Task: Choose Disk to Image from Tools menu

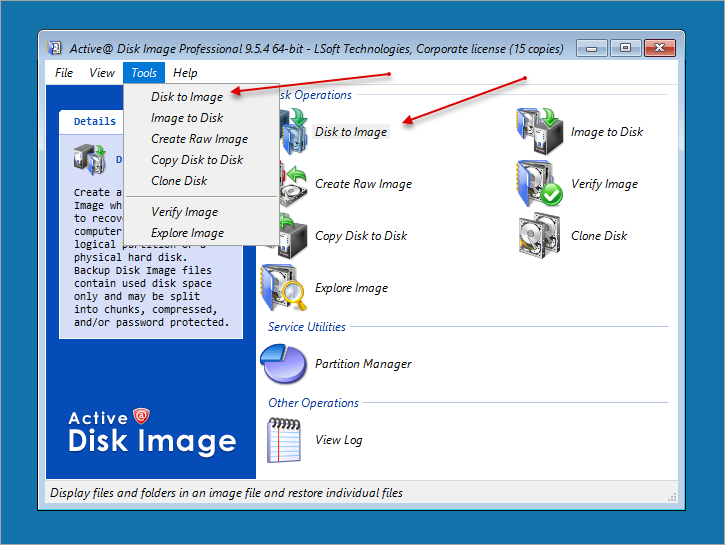Action: (x=201, y=97)
